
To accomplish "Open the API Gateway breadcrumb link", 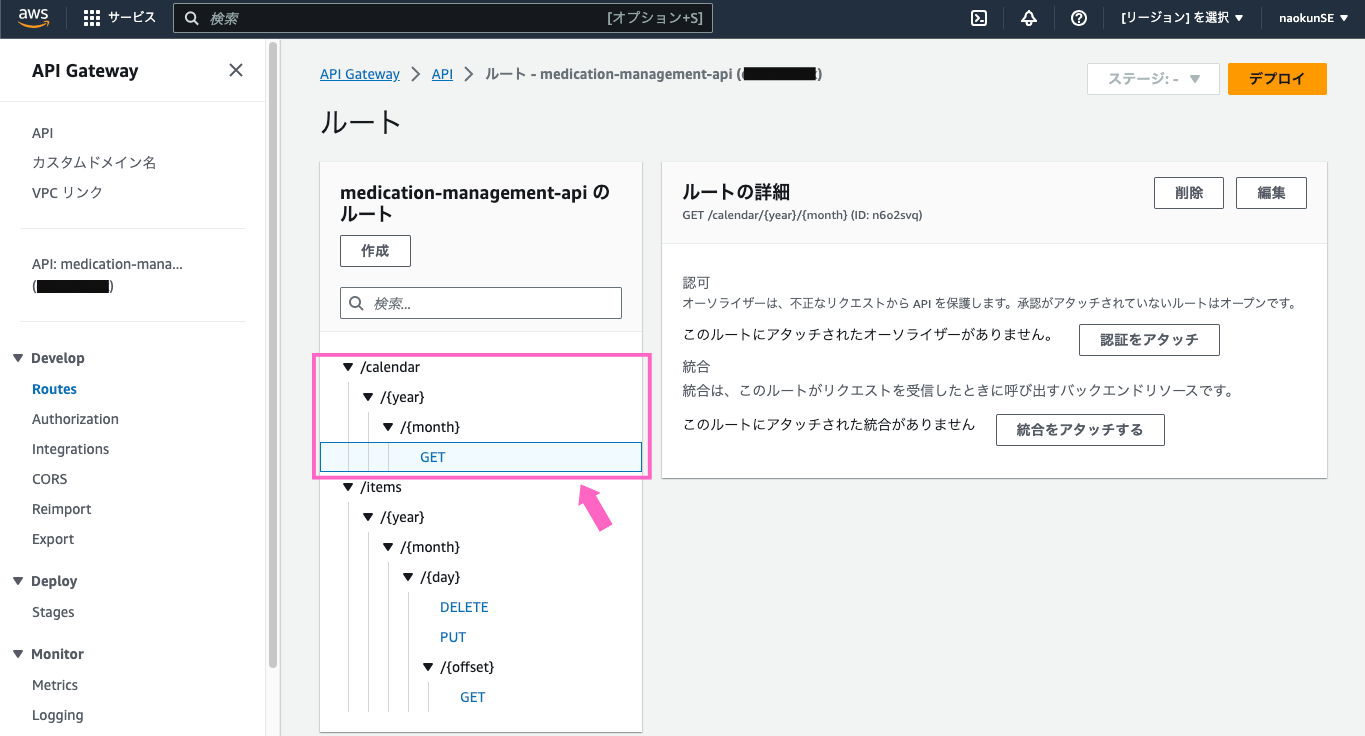I will point(360,74).
